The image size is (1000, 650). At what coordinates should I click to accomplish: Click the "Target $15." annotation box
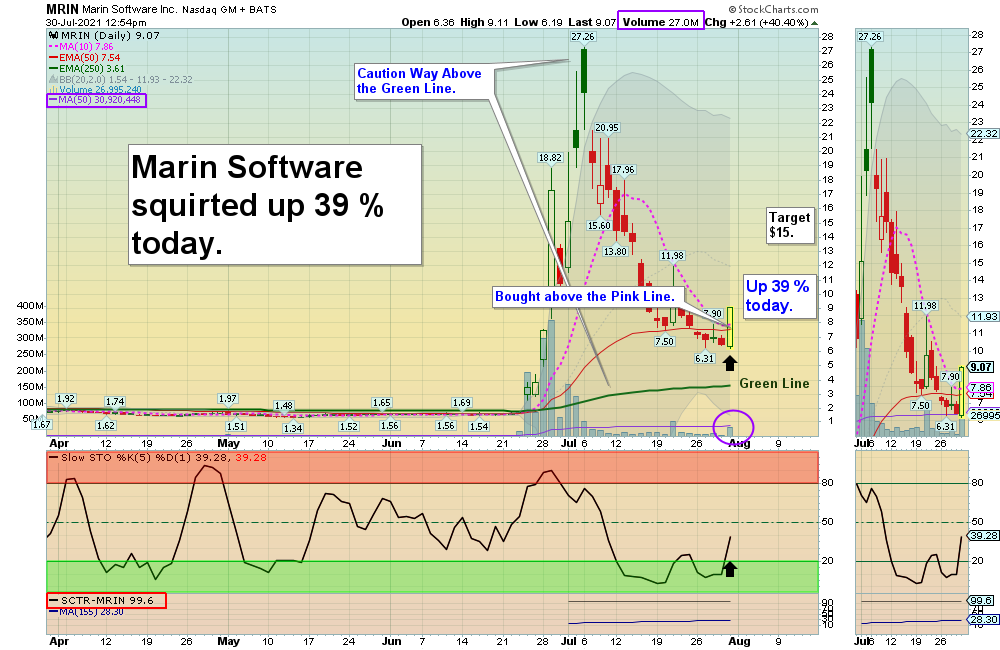[789, 225]
